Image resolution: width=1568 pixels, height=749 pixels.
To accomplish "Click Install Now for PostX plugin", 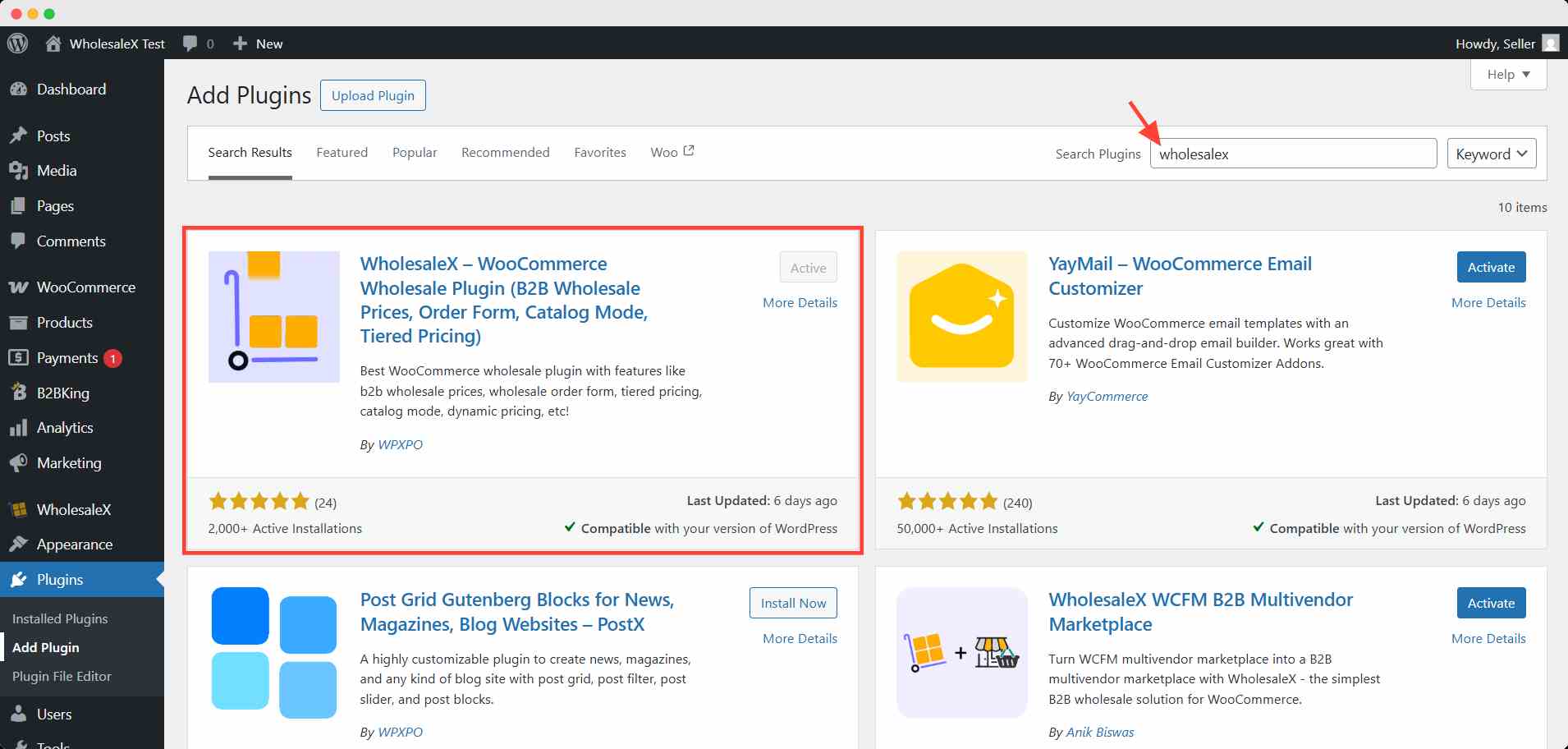I will click(793, 603).
